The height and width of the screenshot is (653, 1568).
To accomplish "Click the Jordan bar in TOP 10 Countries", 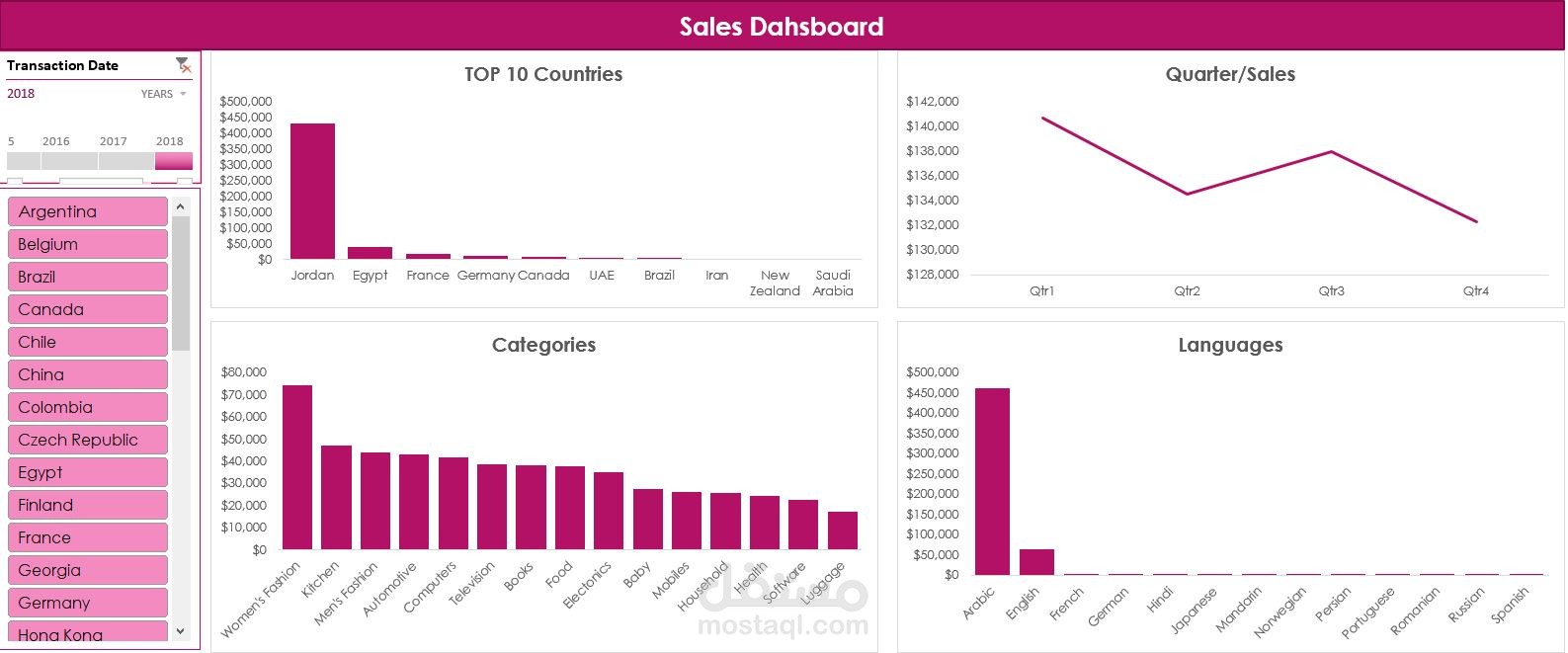I will pos(312,193).
